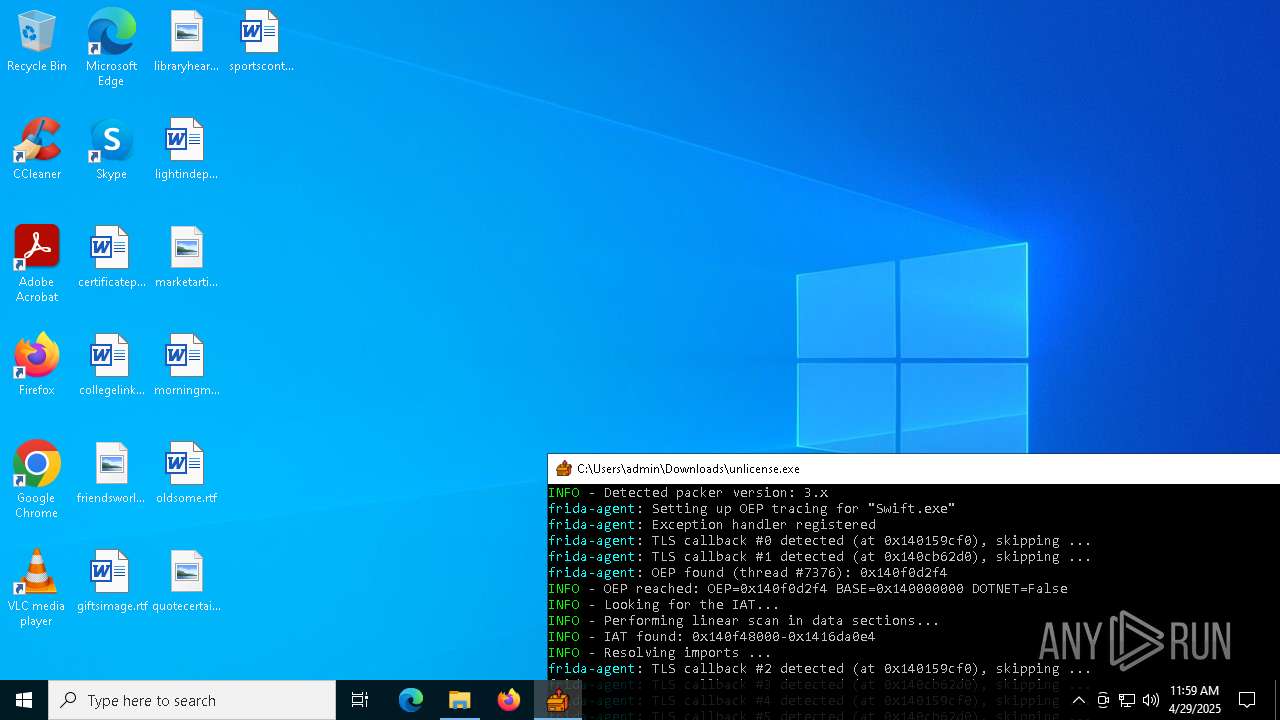Open the Windows Start menu
Screen dimensions: 1280x720
pyautogui.click(x=24, y=700)
